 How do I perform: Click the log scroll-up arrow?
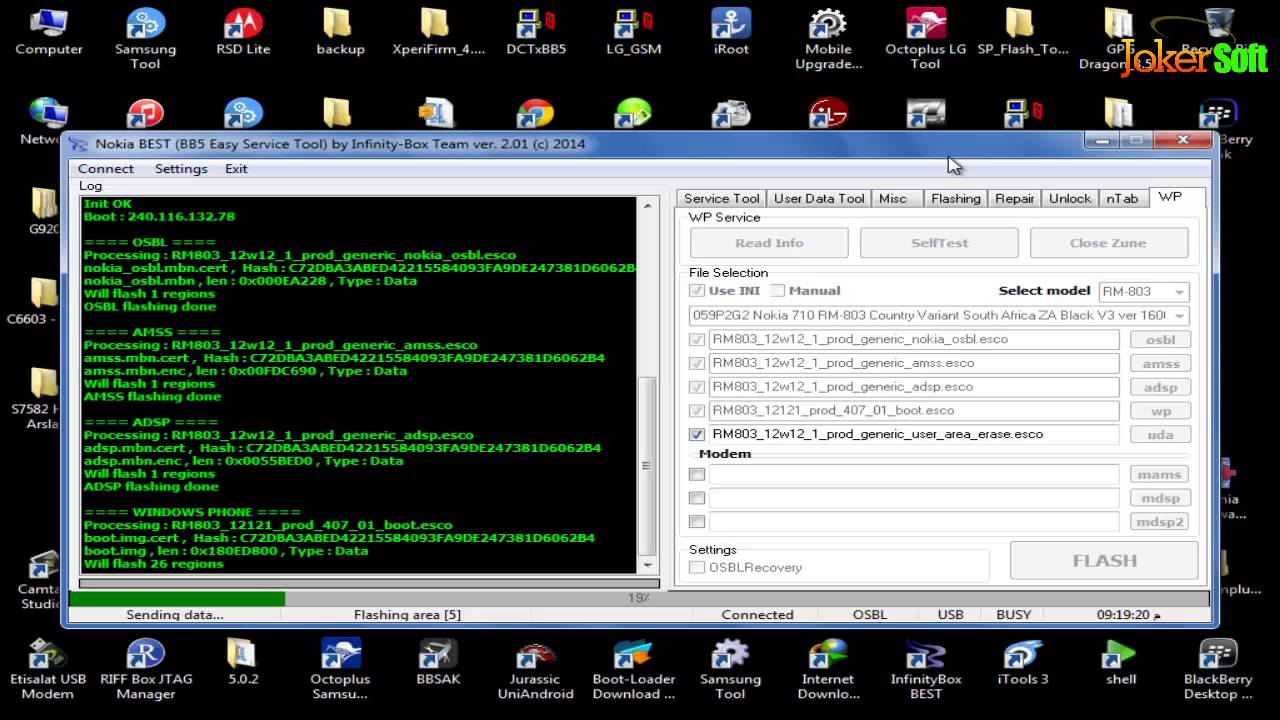click(x=648, y=205)
